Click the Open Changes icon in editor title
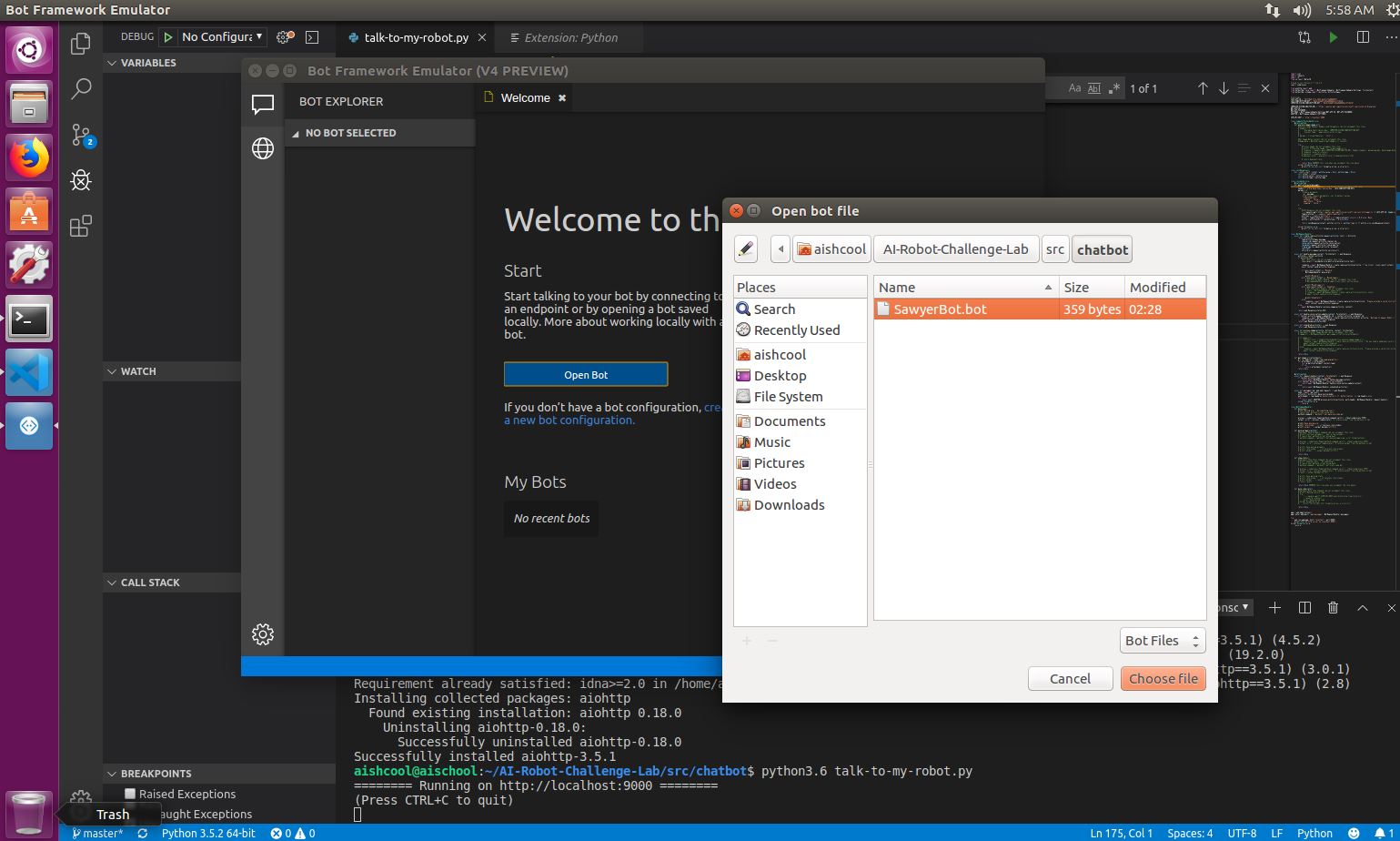This screenshot has width=1400, height=841. (1304, 37)
